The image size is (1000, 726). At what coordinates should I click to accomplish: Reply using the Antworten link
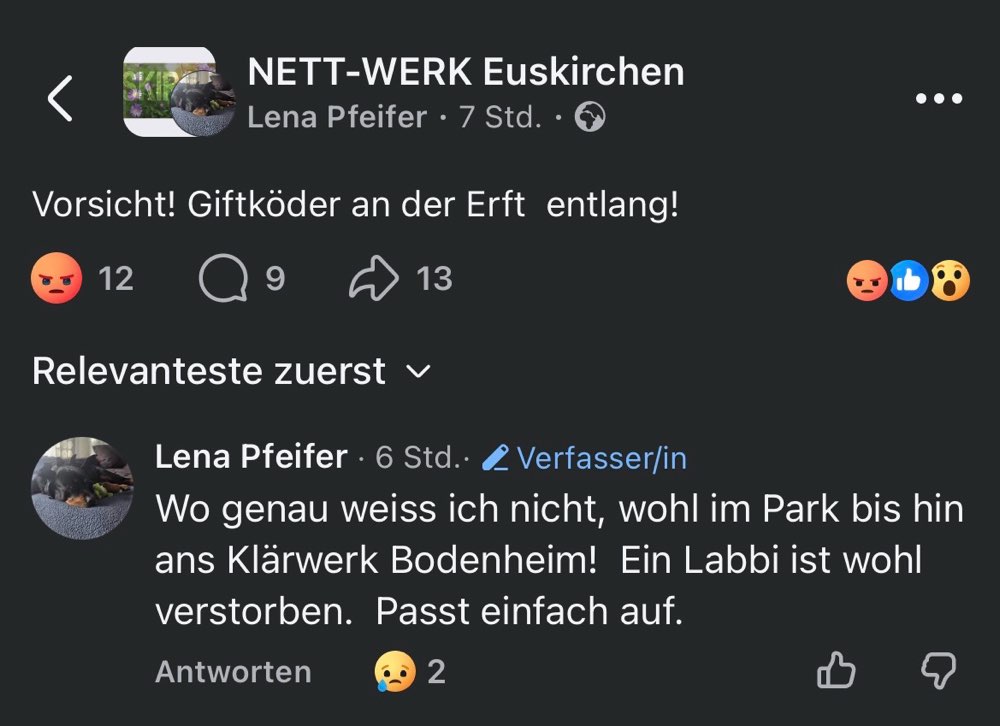(231, 671)
